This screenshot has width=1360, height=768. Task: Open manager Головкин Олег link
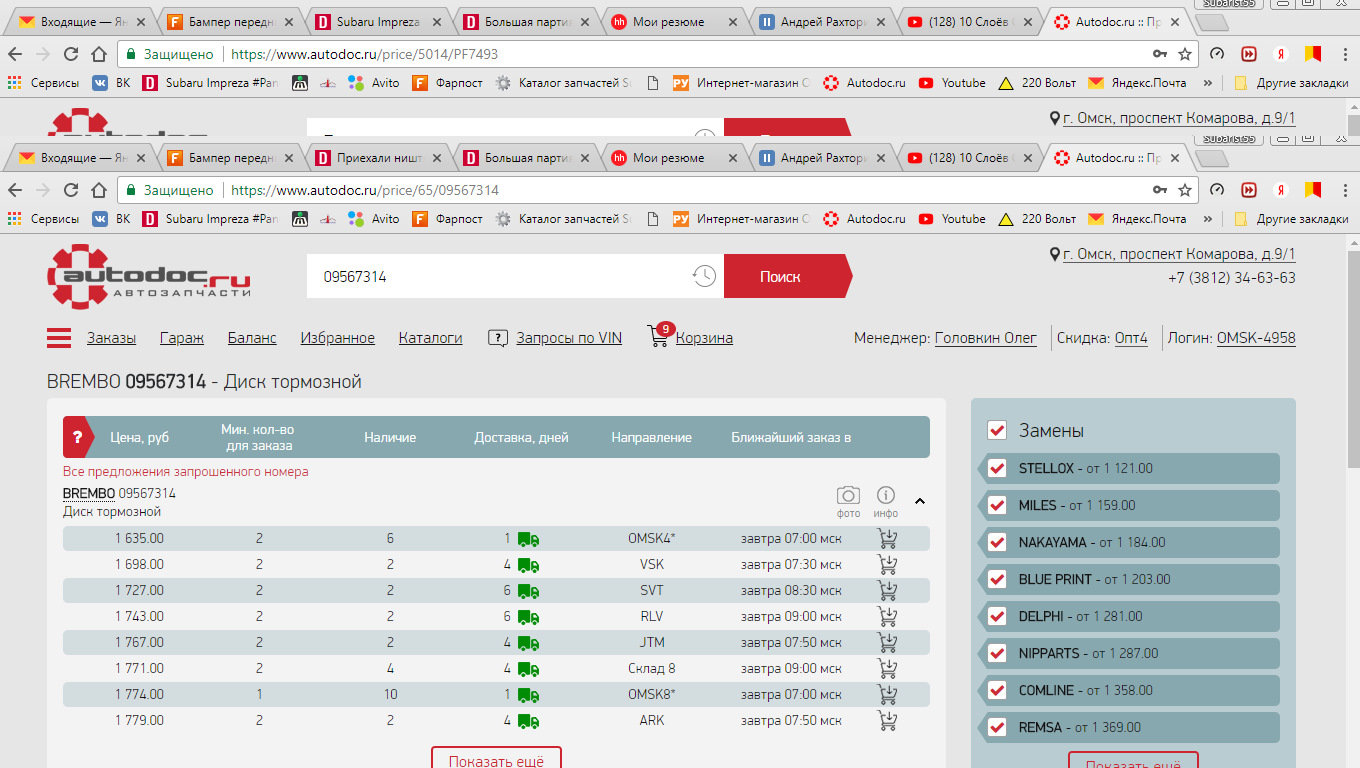point(986,338)
